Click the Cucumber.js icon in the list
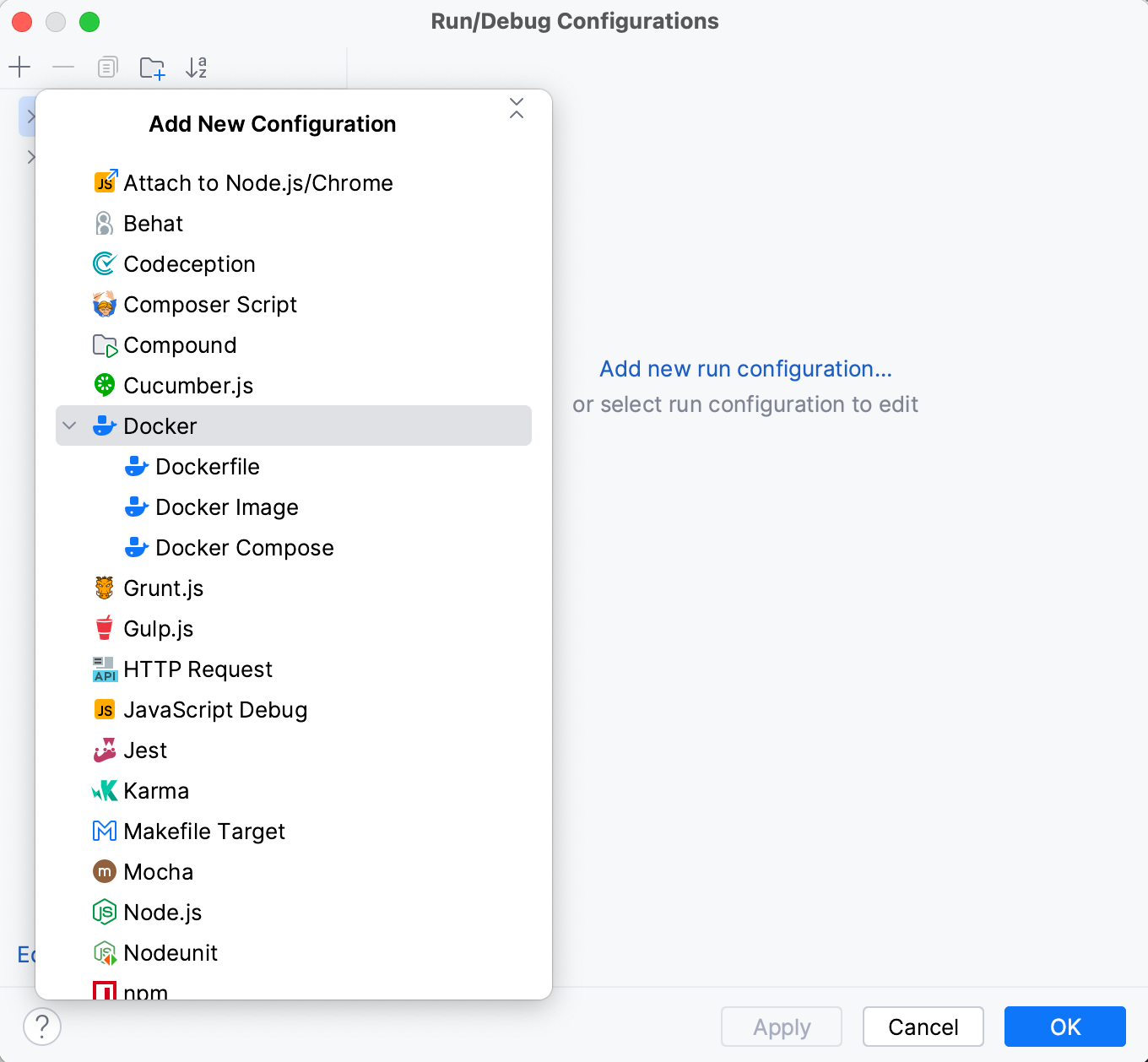Image resolution: width=1148 pixels, height=1062 pixels. [x=103, y=385]
